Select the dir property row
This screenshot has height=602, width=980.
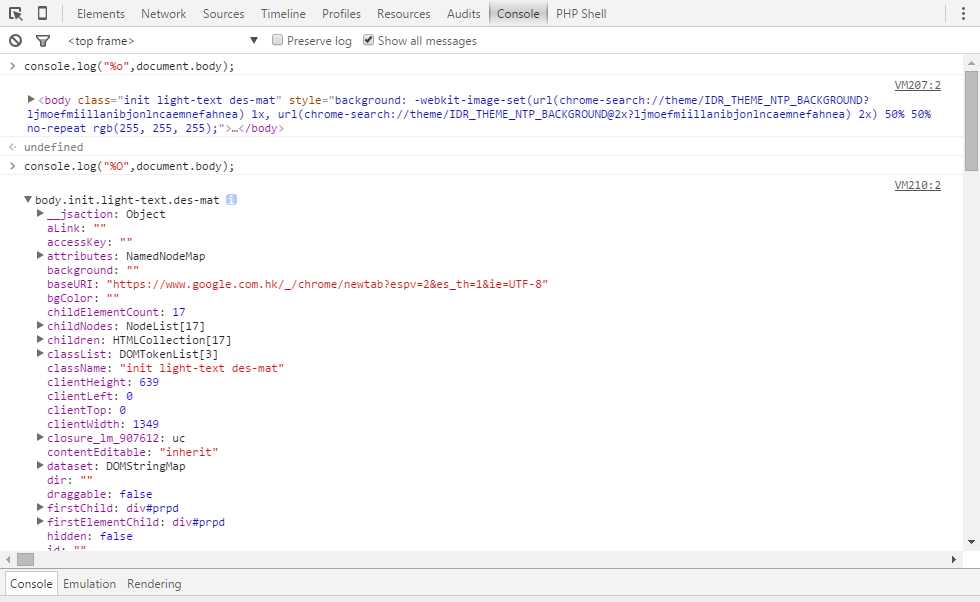70,480
